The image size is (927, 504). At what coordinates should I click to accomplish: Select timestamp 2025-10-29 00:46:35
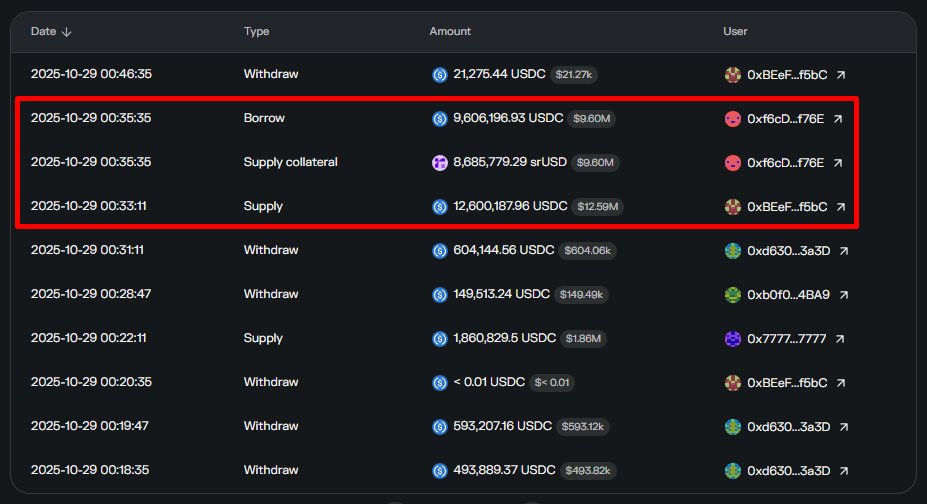[x=91, y=74]
